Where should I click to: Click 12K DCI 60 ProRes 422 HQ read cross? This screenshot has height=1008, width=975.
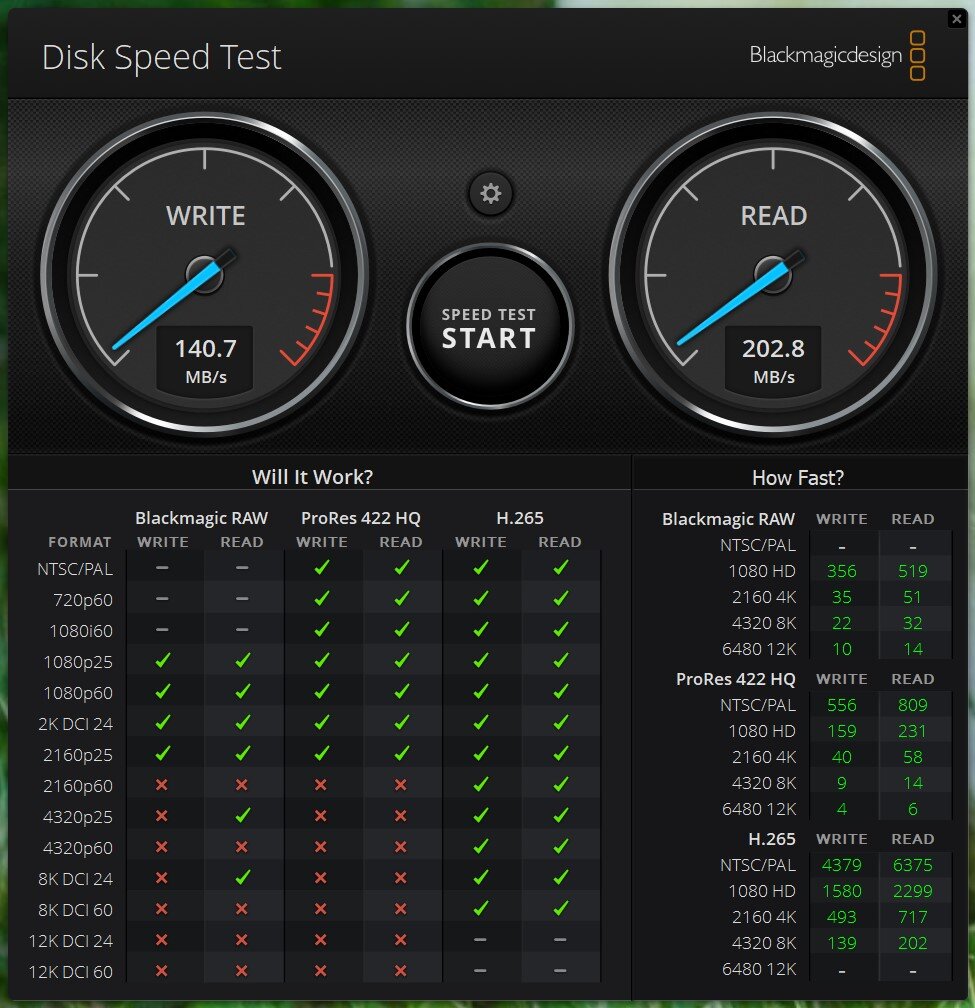[x=401, y=971]
